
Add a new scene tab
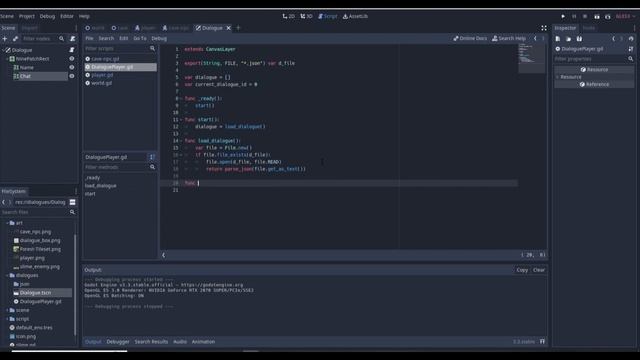click(238, 28)
